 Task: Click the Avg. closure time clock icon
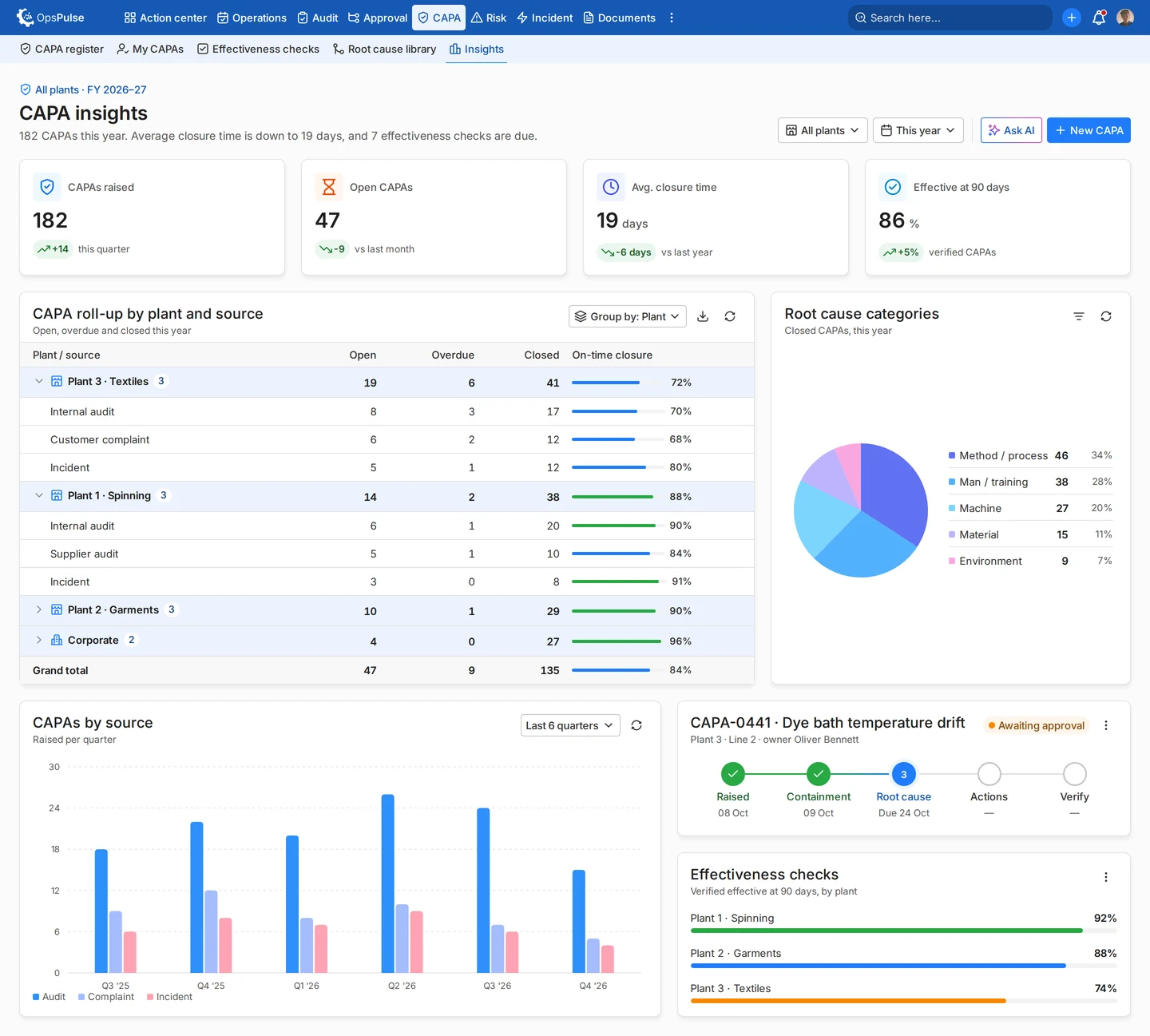pos(611,187)
